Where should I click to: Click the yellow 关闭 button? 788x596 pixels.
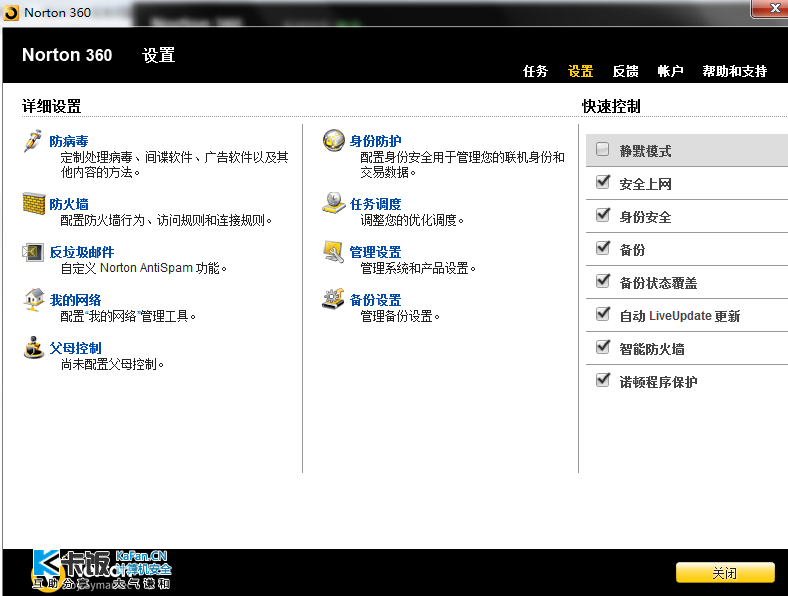point(725,573)
